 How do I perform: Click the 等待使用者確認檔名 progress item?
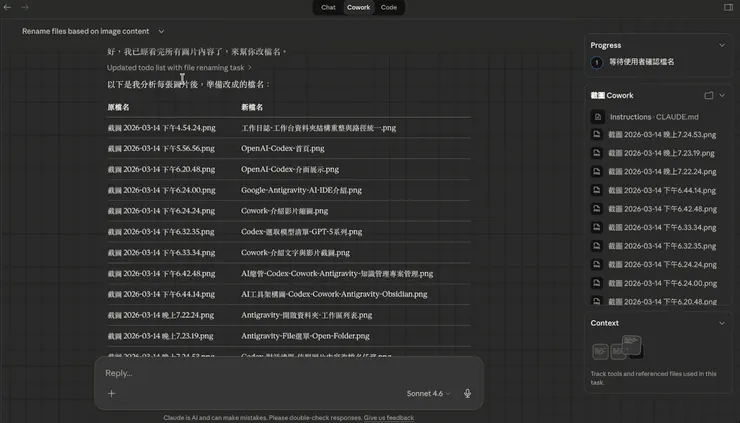(641, 62)
